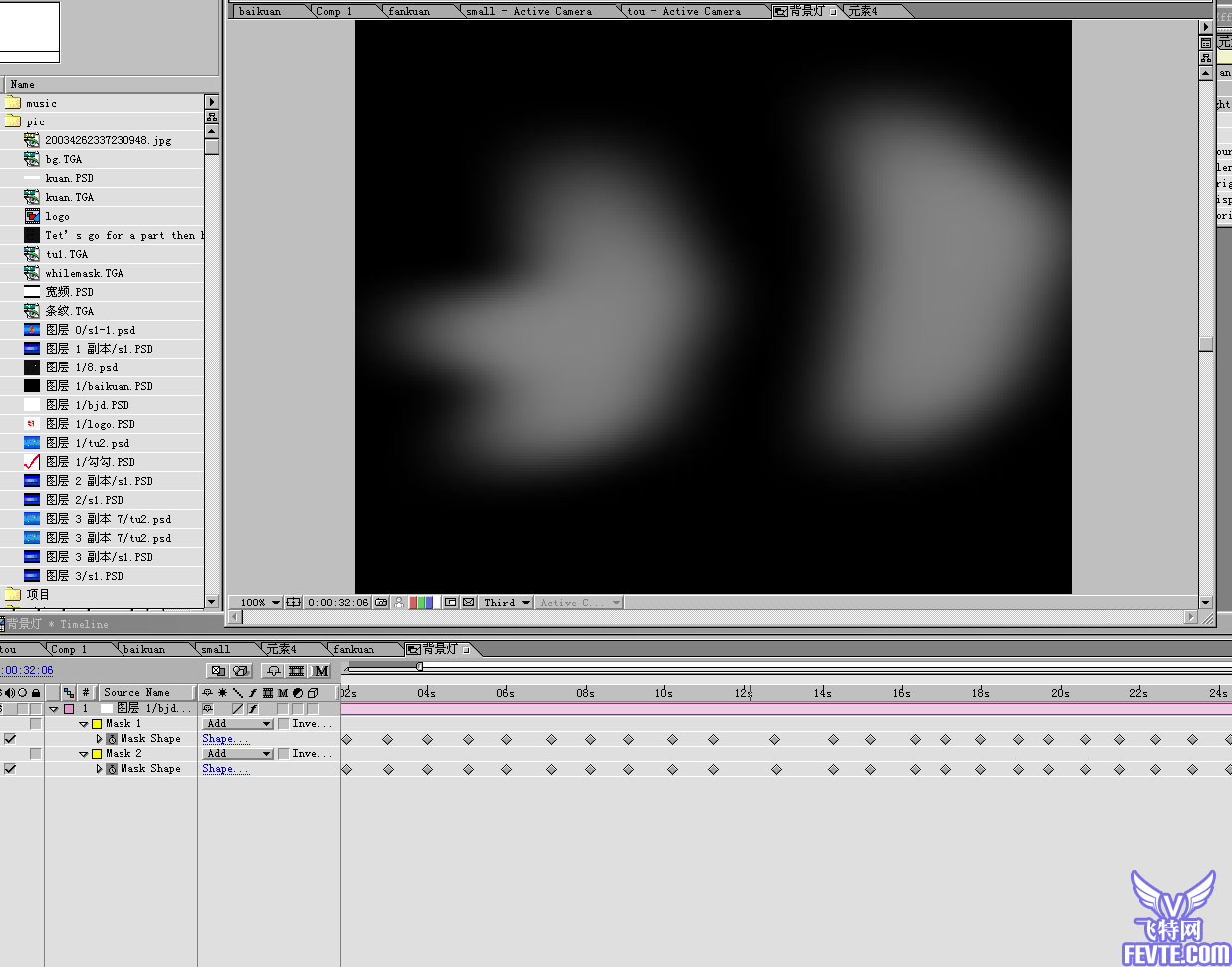Screen dimensions: 1232x967
Task: Switch to Comp 1 tab in Comp viewer
Action: [341, 11]
